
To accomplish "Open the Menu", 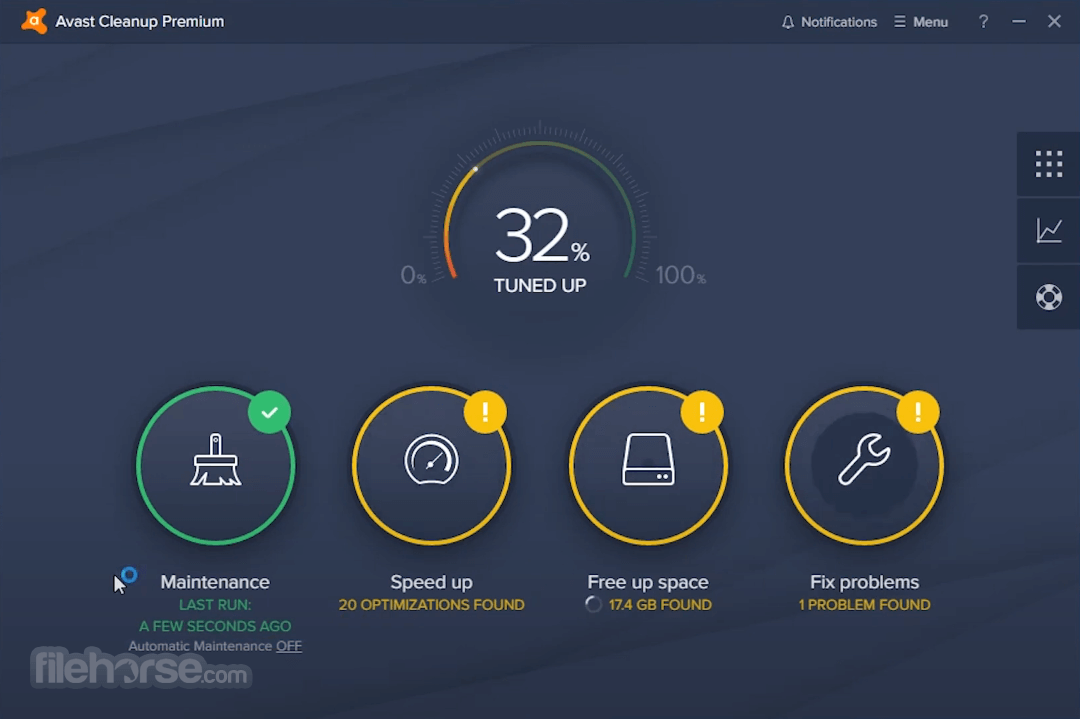I will 921,22.
